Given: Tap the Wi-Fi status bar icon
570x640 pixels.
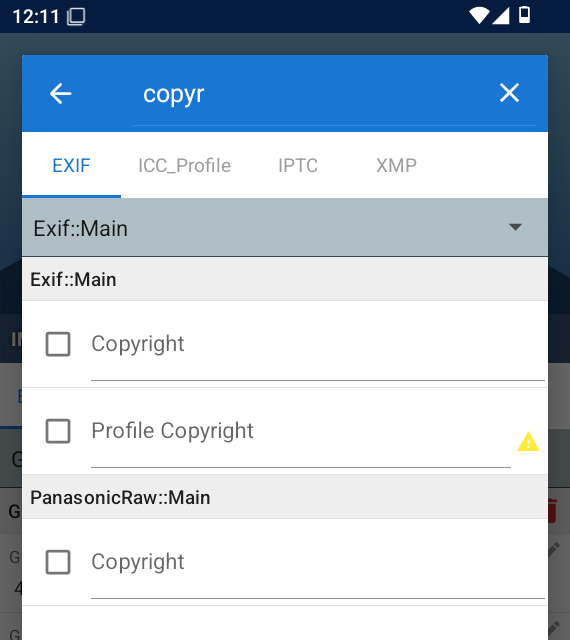Looking at the screenshot, I should pos(479,16).
